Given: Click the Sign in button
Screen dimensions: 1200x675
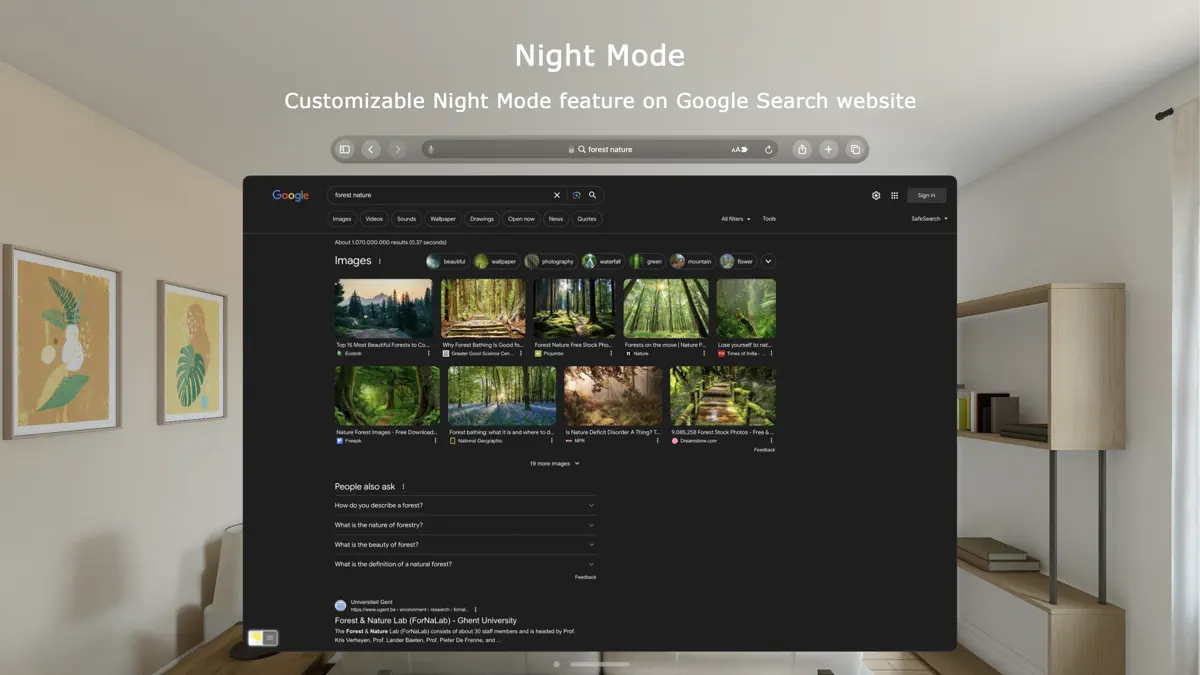Looking at the screenshot, I should 926,195.
